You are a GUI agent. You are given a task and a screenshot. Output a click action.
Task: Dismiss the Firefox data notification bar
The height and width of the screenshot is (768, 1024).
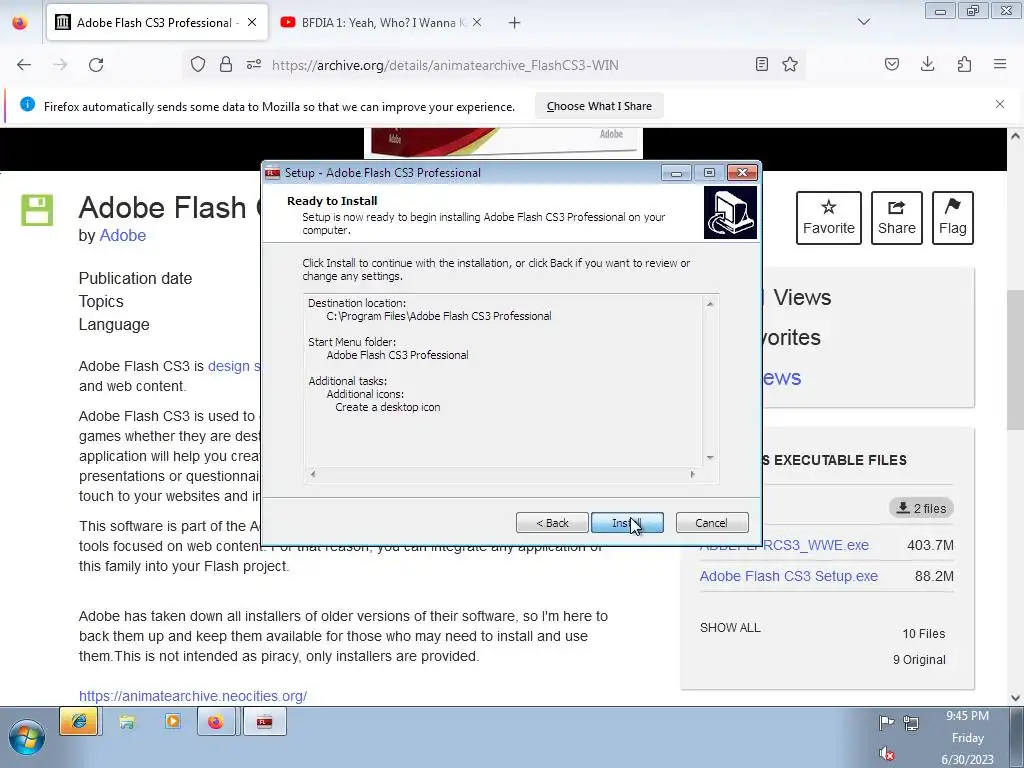1000,104
